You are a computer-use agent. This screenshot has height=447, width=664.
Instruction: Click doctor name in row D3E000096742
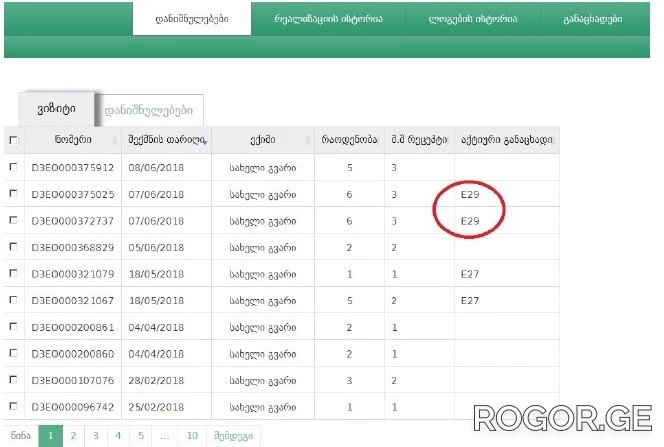[x=263, y=408]
